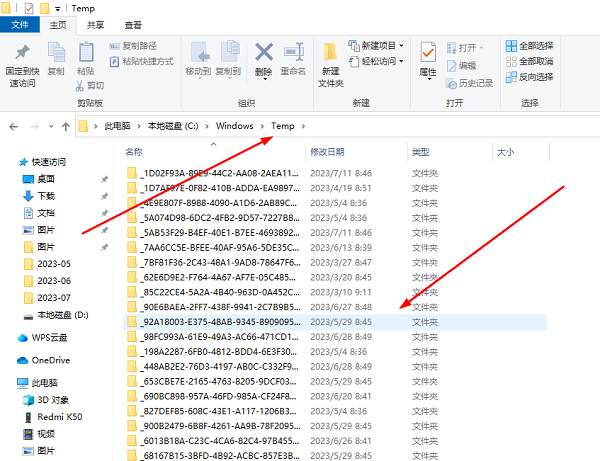Click the red X Delete (删除) icon

264,52
